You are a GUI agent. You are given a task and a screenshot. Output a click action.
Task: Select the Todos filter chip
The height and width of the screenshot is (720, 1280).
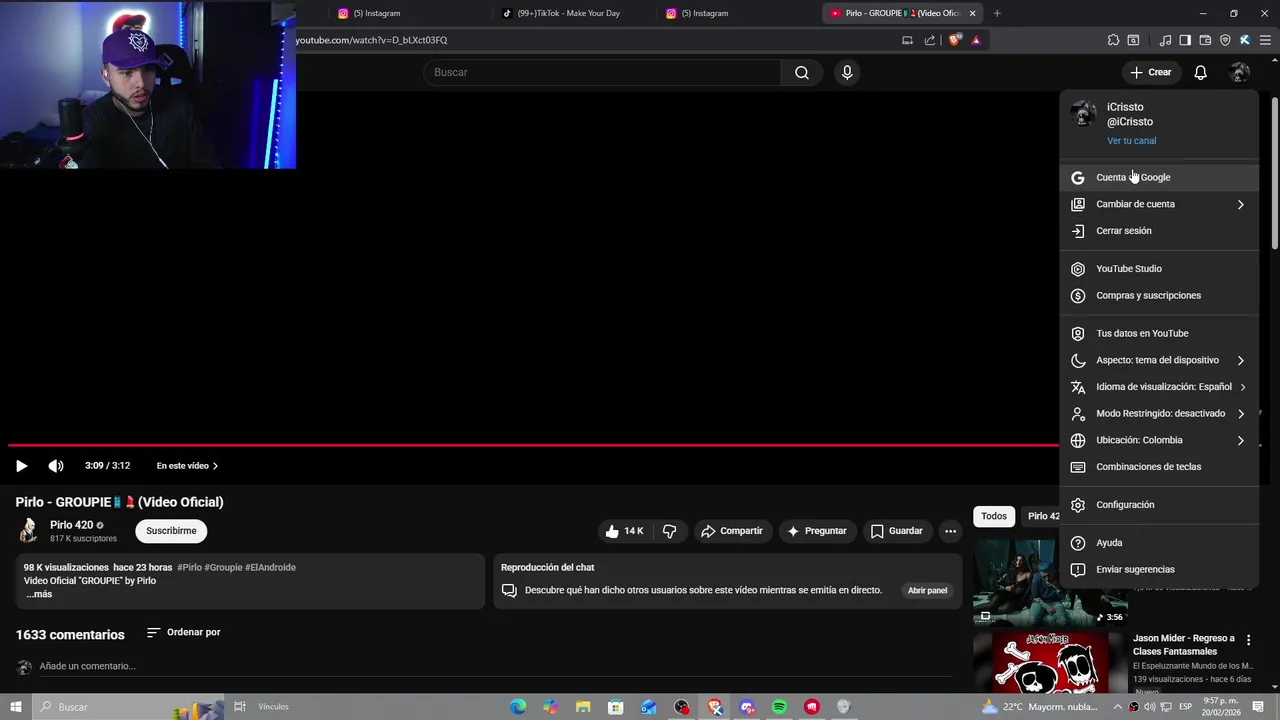[x=994, y=516]
